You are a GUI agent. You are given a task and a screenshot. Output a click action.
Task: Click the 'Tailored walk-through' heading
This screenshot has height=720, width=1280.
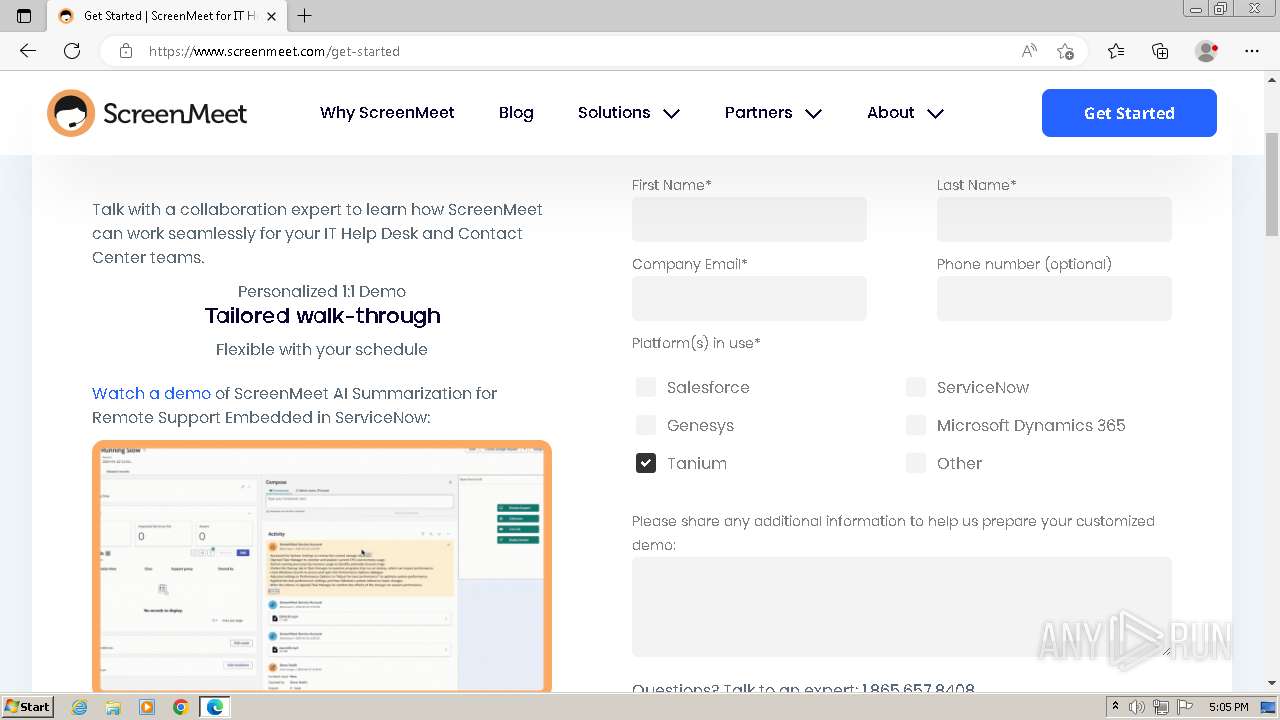click(323, 316)
